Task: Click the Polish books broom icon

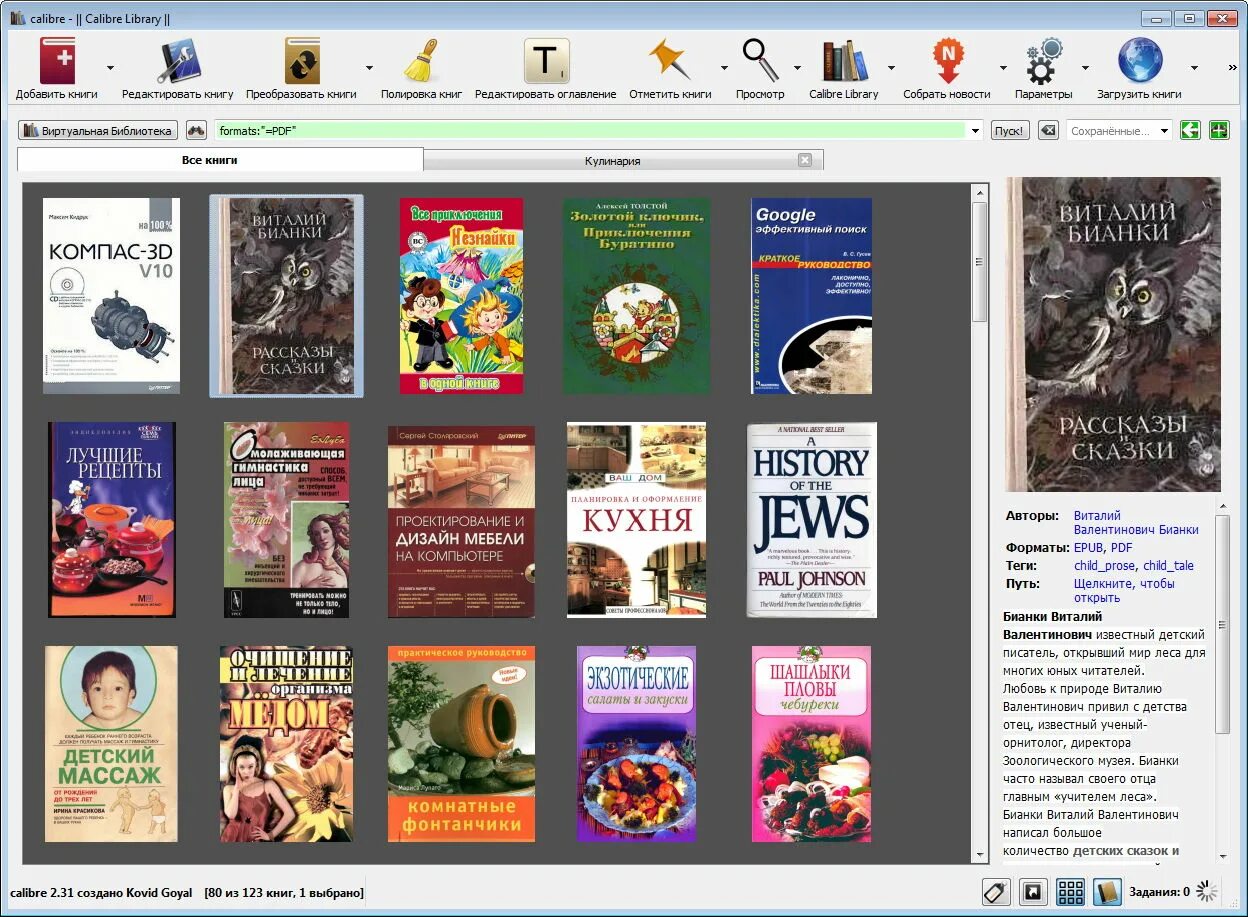Action: [x=421, y=62]
